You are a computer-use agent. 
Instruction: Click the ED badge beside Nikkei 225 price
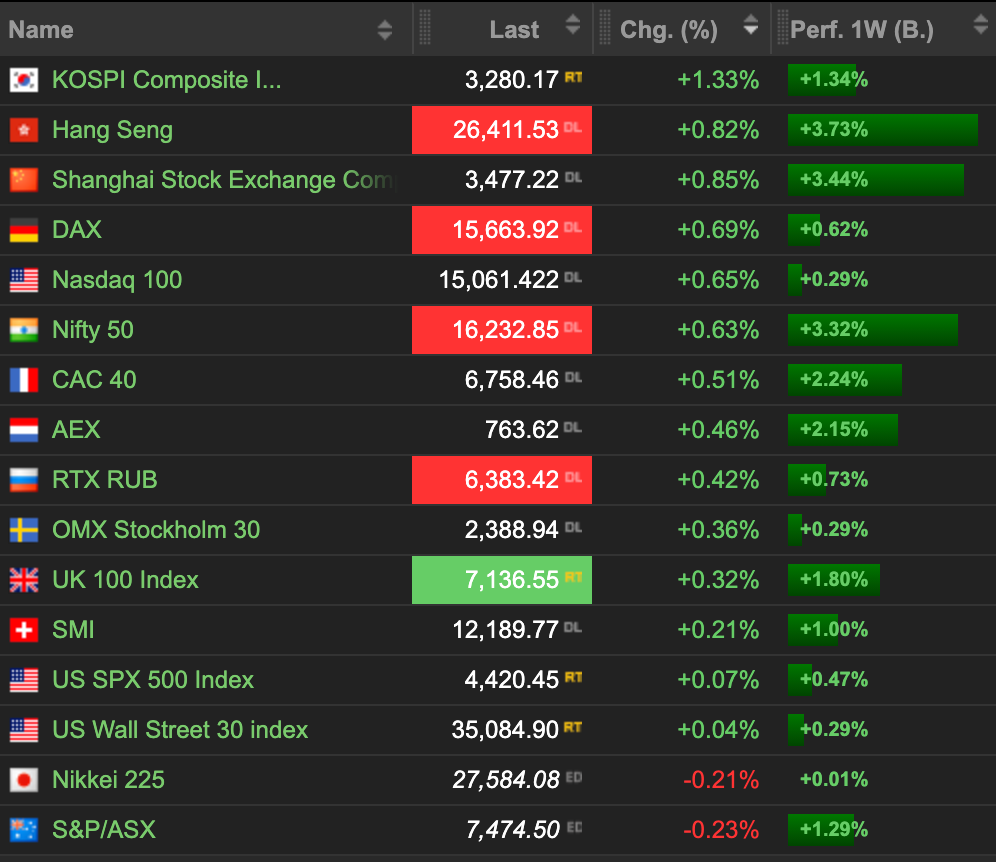(574, 778)
